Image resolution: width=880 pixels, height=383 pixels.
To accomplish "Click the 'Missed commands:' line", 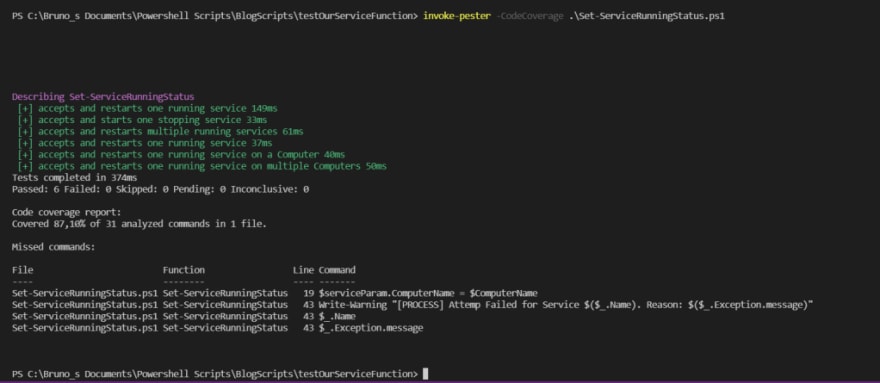I will coord(54,247).
